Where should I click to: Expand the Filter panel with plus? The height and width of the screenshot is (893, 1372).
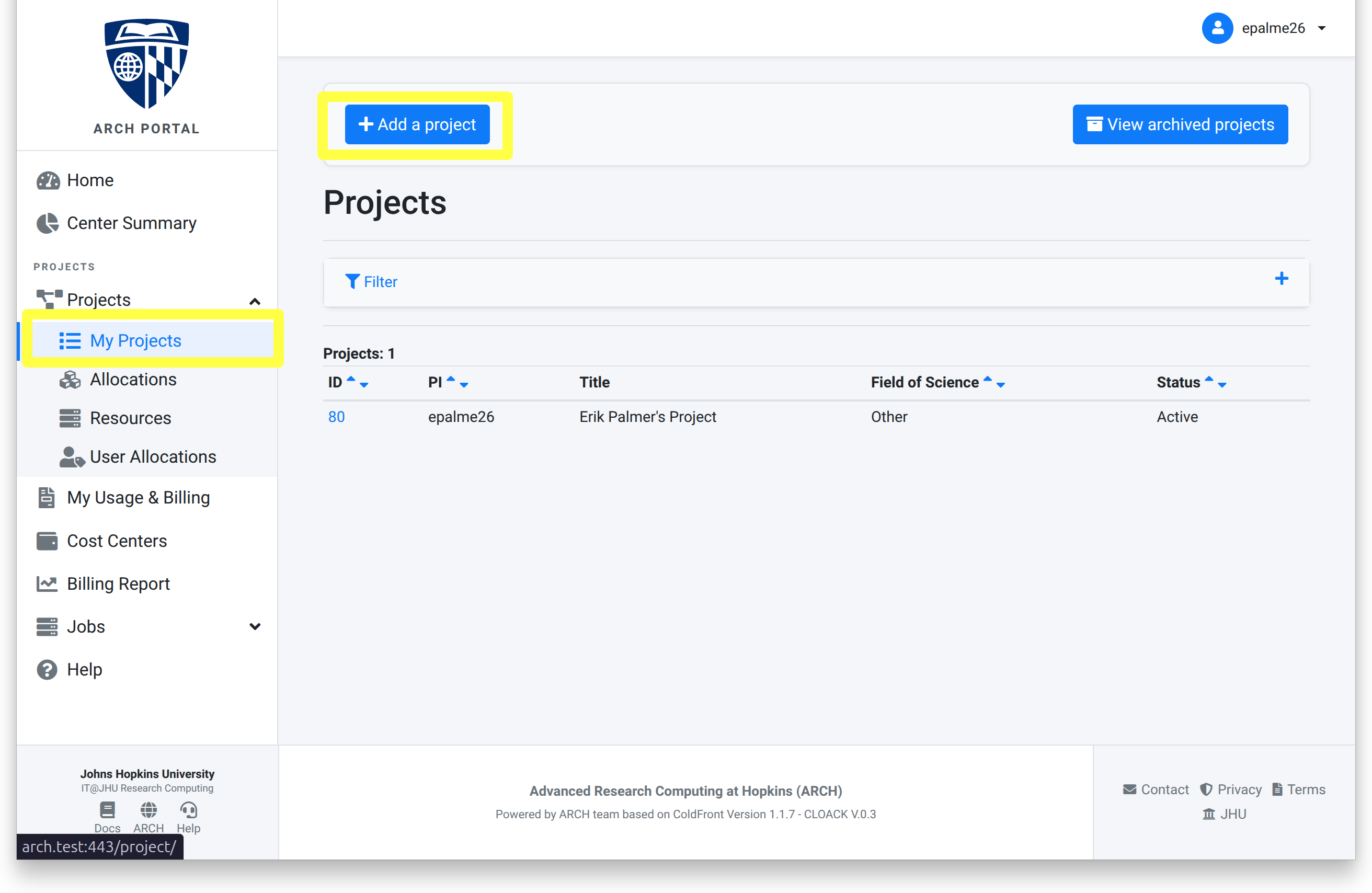pos(1282,279)
